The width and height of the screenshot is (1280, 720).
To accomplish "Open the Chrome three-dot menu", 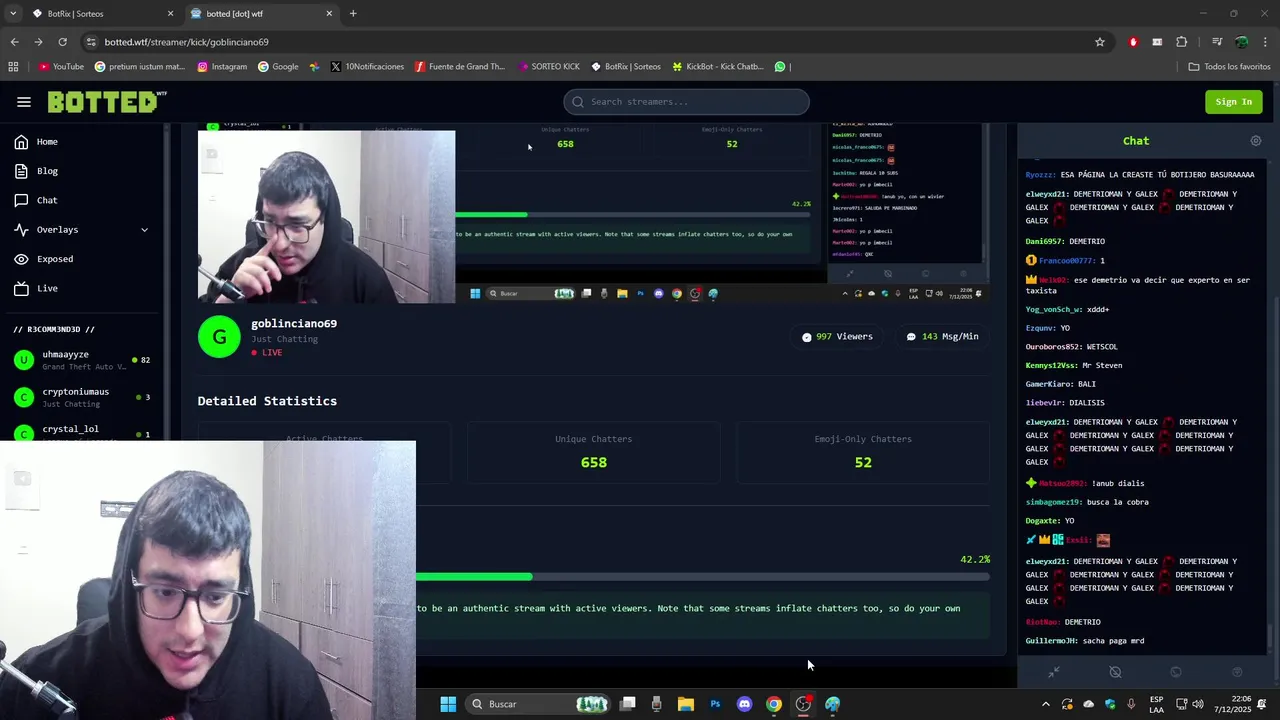I will coord(1264,42).
